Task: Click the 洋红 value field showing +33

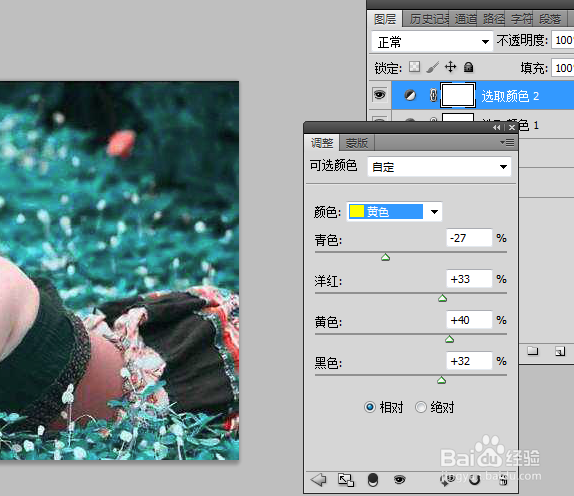Action: (x=469, y=279)
